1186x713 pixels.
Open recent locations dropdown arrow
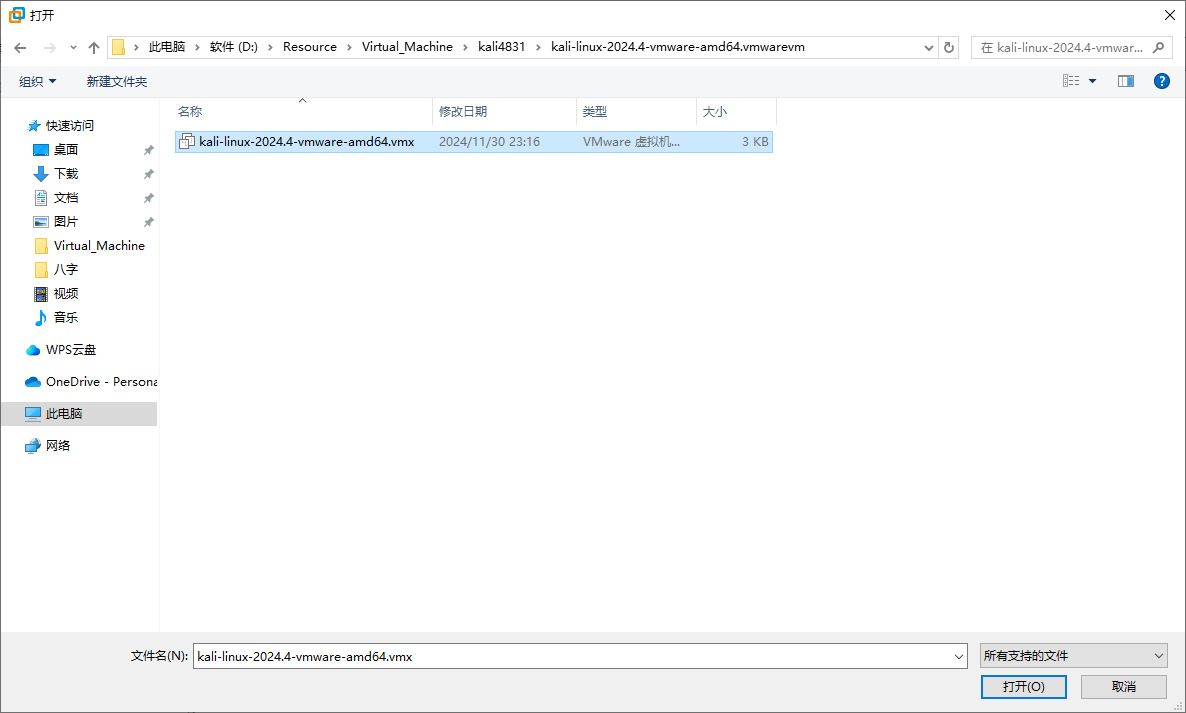(x=73, y=48)
